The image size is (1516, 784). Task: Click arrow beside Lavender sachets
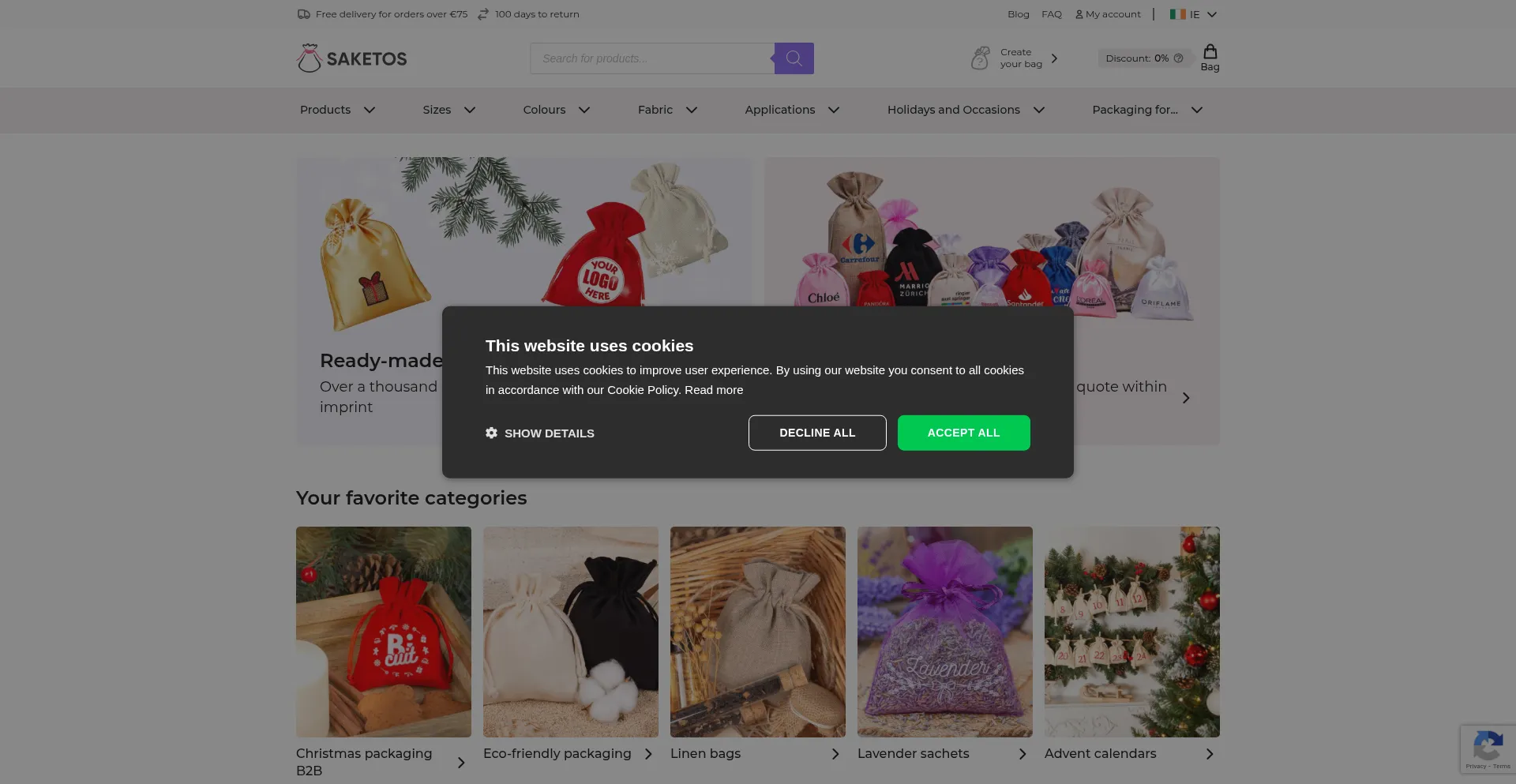(x=1023, y=754)
